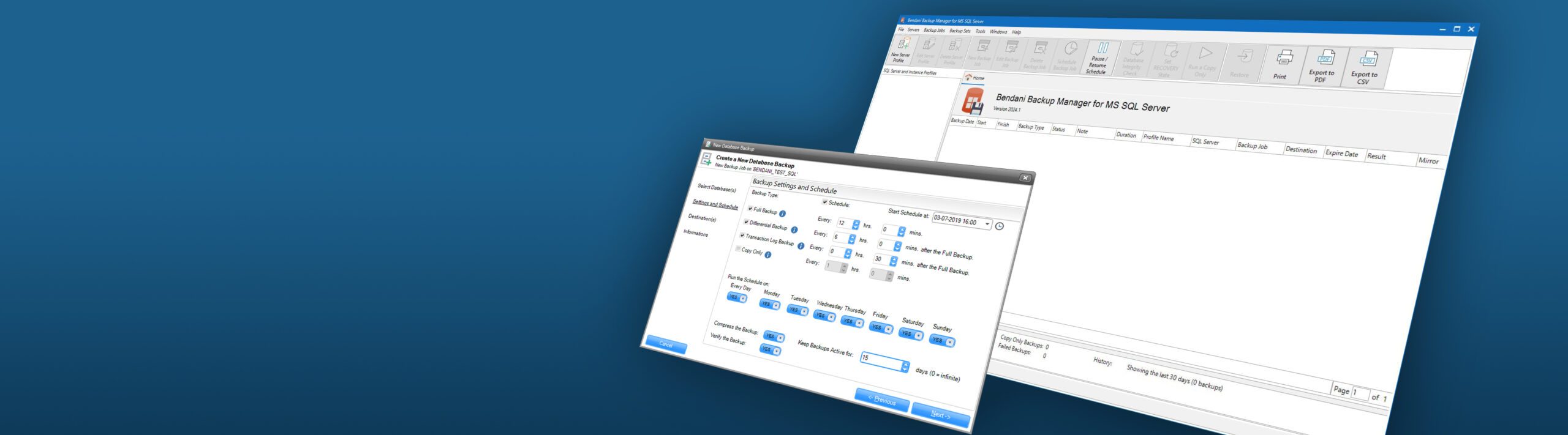Open the File menu
This screenshot has height=435, width=1568.
click(x=901, y=29)
